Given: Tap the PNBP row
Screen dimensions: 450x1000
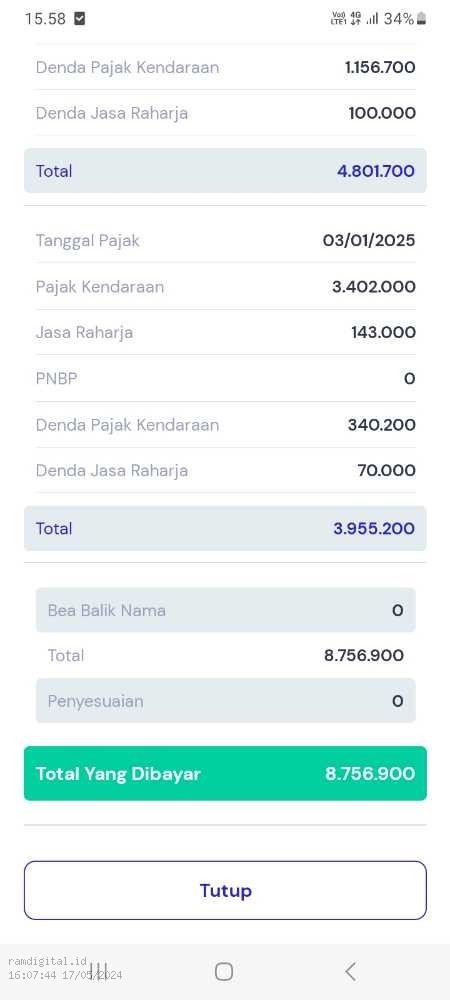Looking at the screenshot, I should [x=225, y=379].
